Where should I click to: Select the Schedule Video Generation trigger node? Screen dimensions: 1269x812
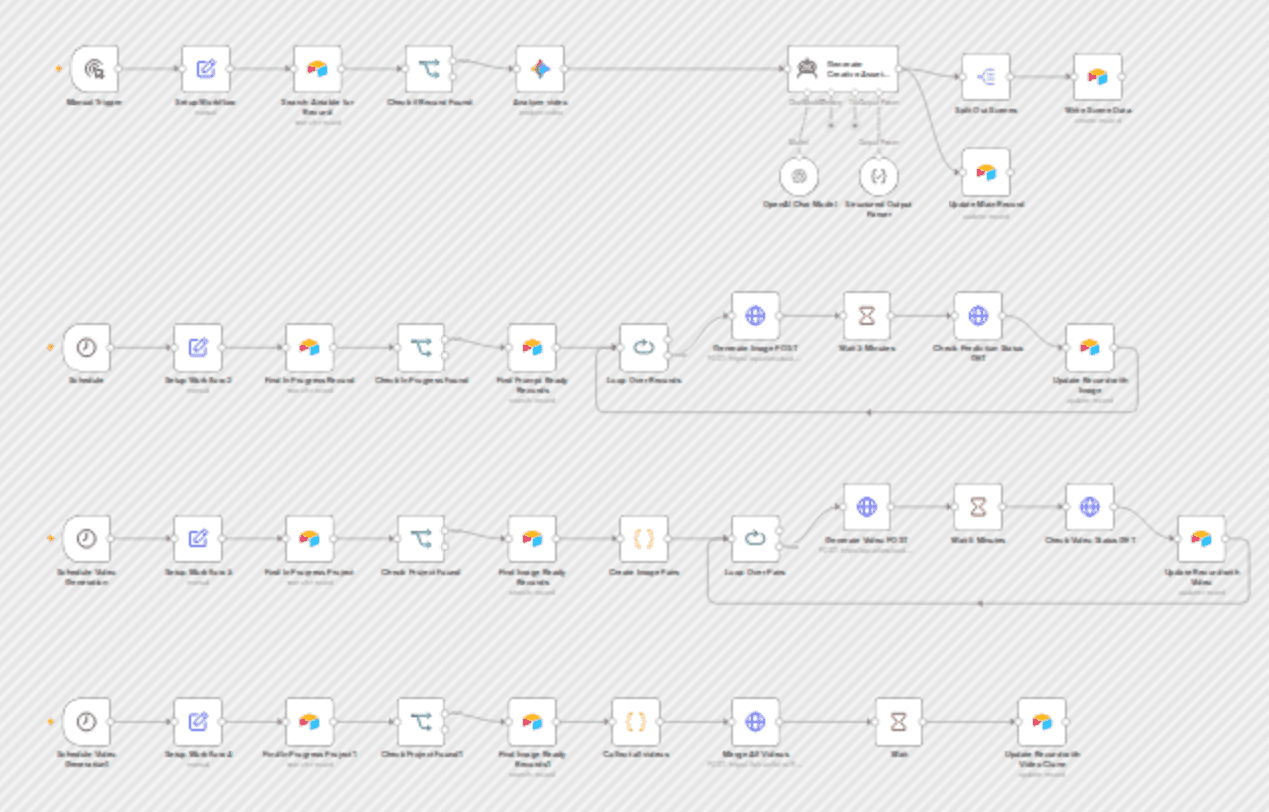[x=86, y=539]
